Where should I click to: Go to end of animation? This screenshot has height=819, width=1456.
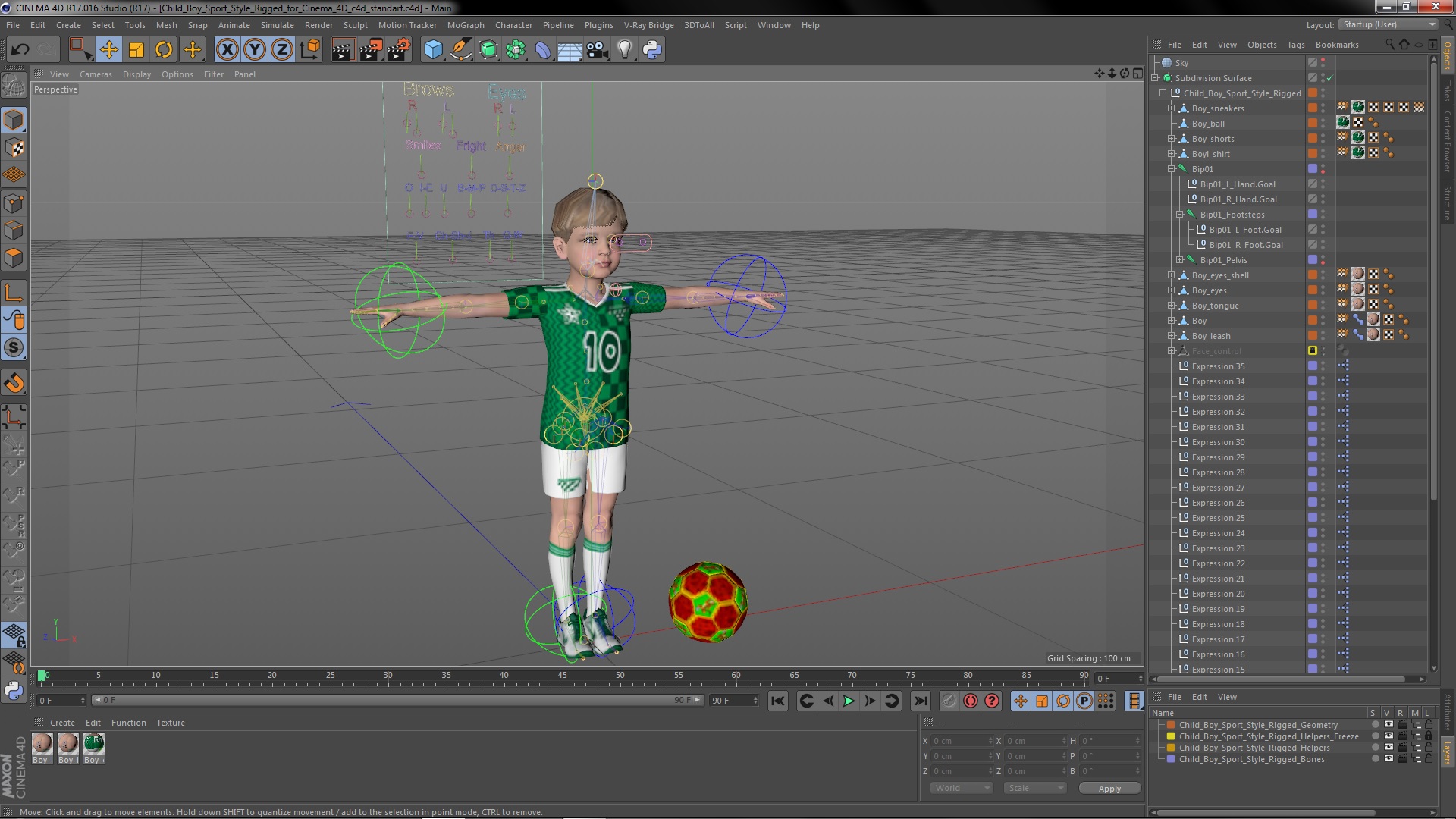pyautogui.click(x=920, y=701)
